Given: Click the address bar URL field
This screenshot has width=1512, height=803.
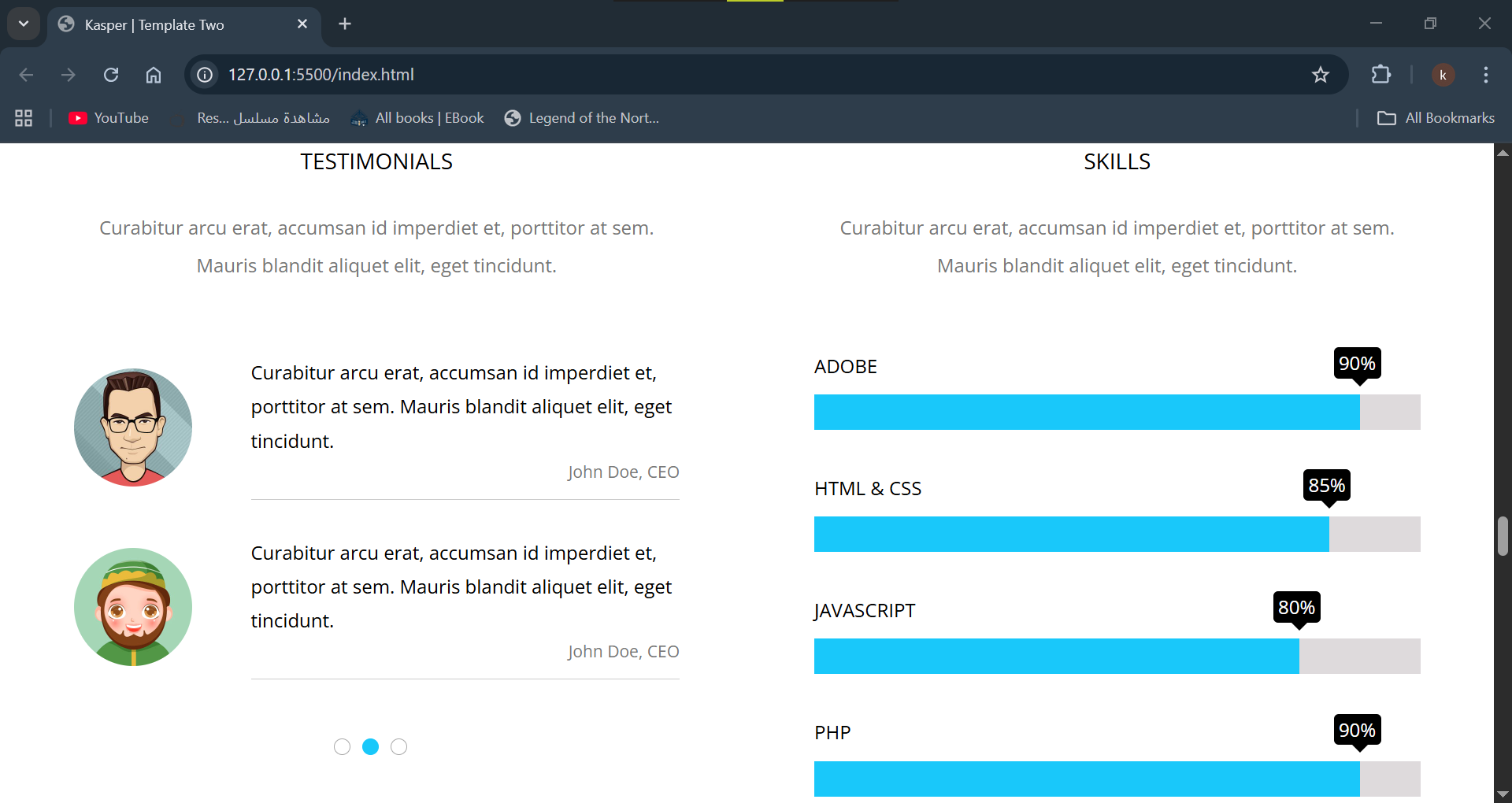Looking at the screenshot, I should [x=709, y=75].
